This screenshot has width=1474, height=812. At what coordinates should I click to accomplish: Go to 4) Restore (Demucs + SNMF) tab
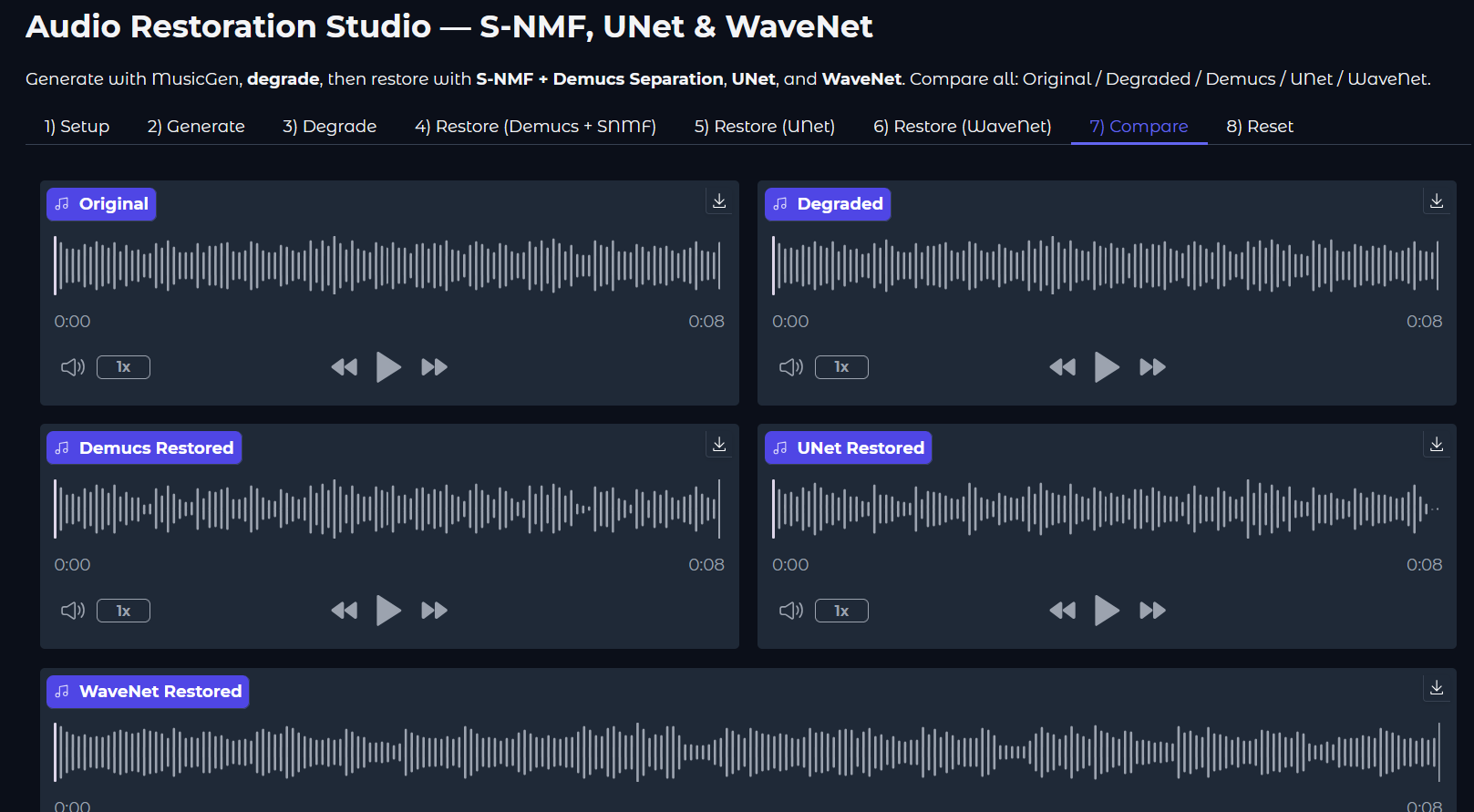[x=535, y=127]
